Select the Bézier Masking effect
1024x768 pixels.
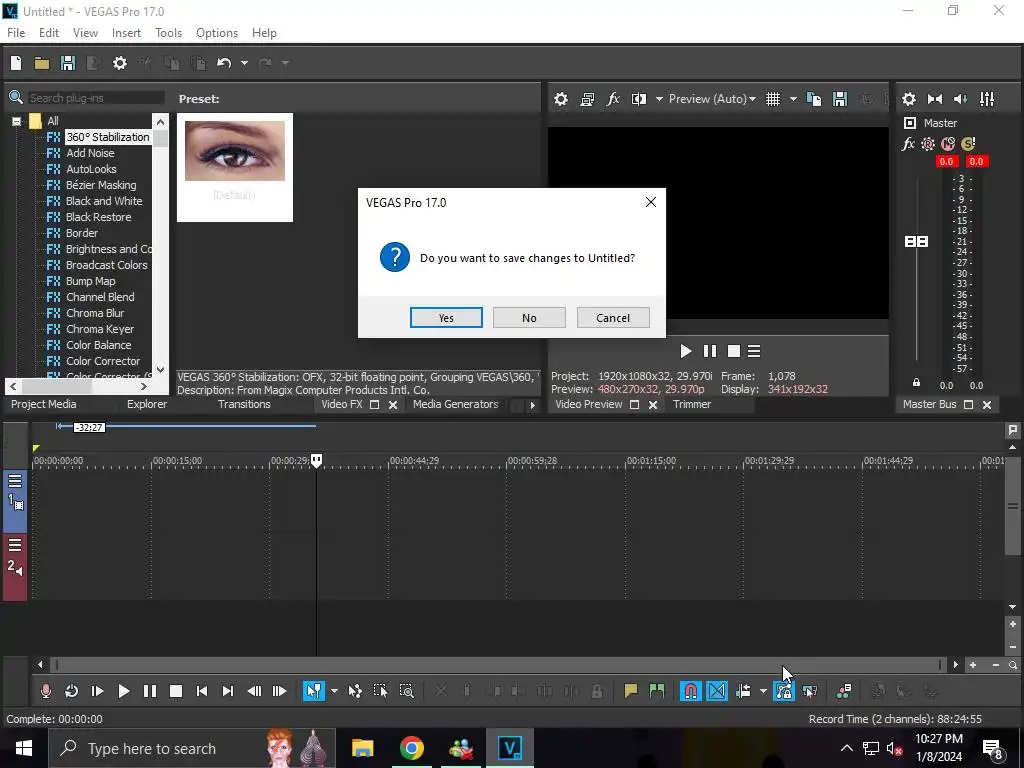point(101,185)
